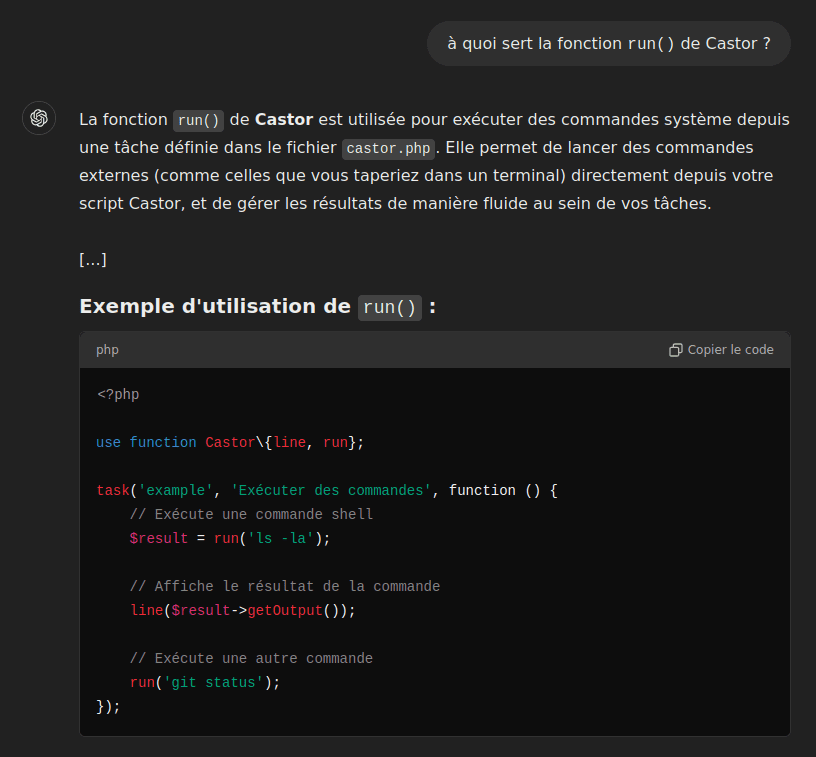The image size is (816, 757).
Task: Select the user's question message bubble
Action: tap(608, 44)
